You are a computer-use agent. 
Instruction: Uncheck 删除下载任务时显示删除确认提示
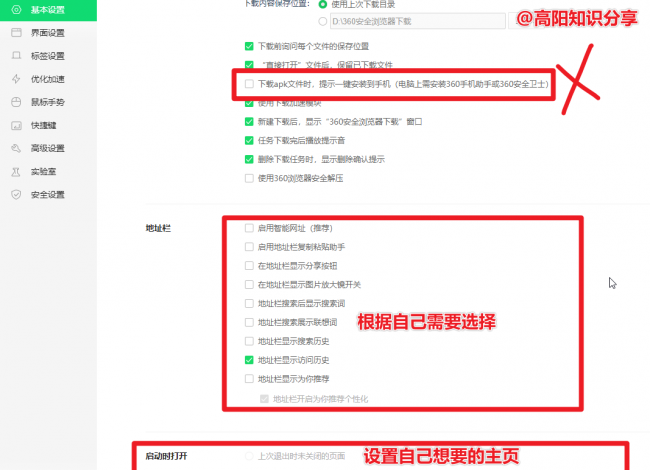pyautogui.click(x=249, y=159)
